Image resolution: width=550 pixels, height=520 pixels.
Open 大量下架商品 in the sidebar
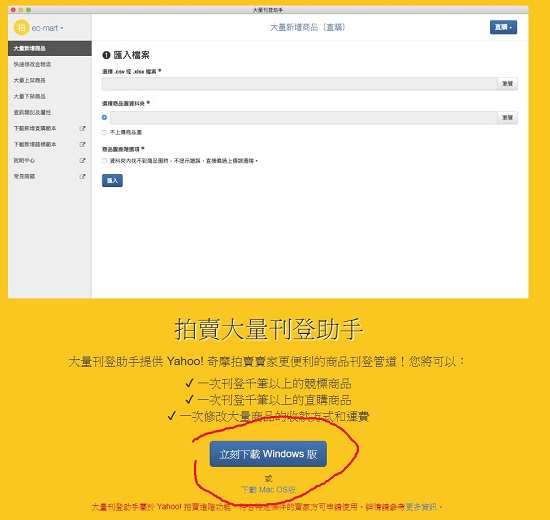click(50, 96)
